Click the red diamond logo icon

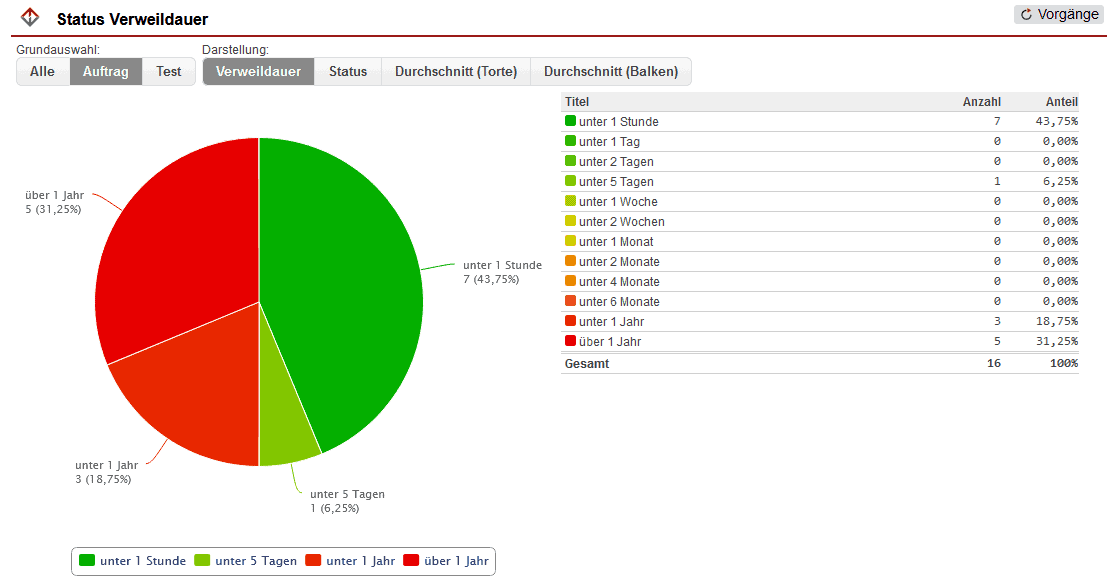click(x=31, y=17)
